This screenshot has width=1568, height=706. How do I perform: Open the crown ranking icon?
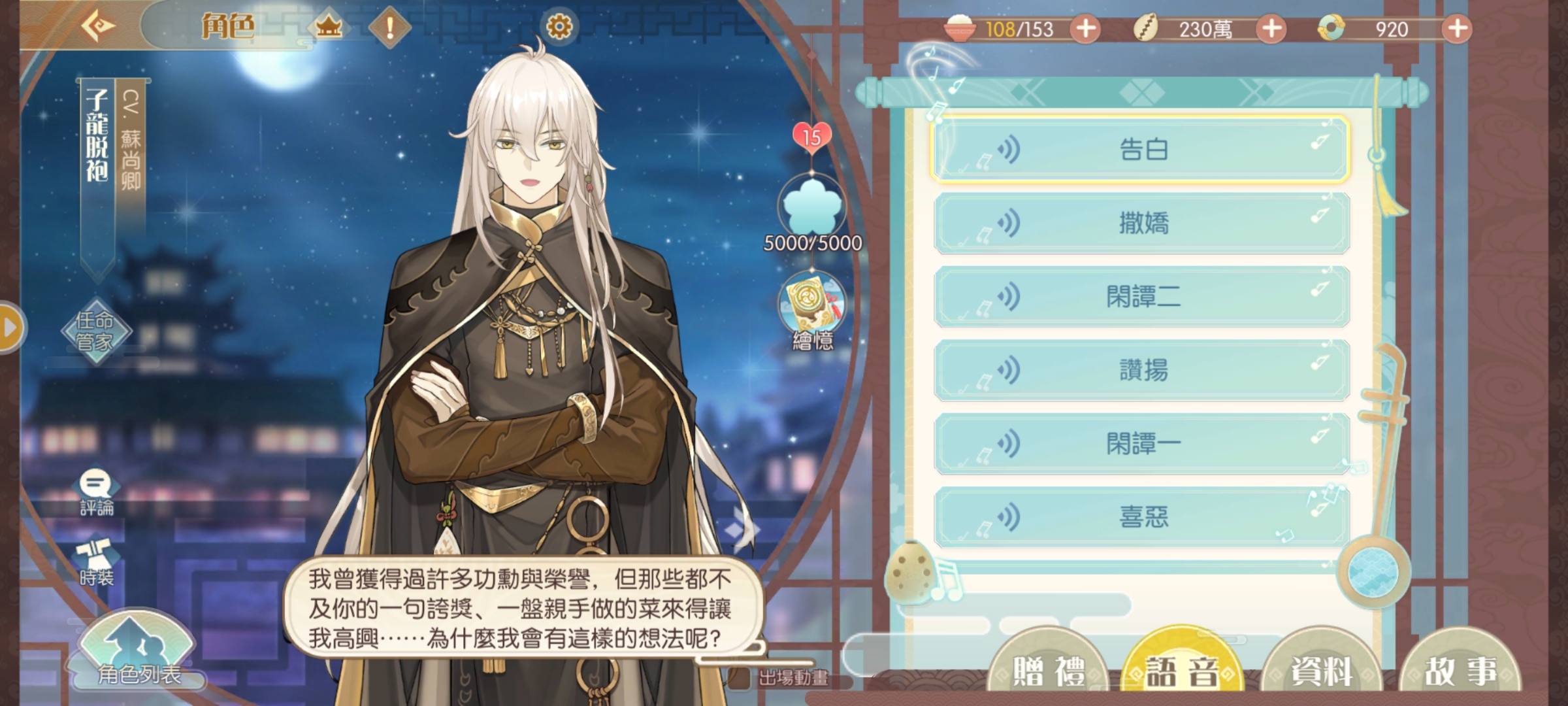pyautogui.click(x=329, y=27)
